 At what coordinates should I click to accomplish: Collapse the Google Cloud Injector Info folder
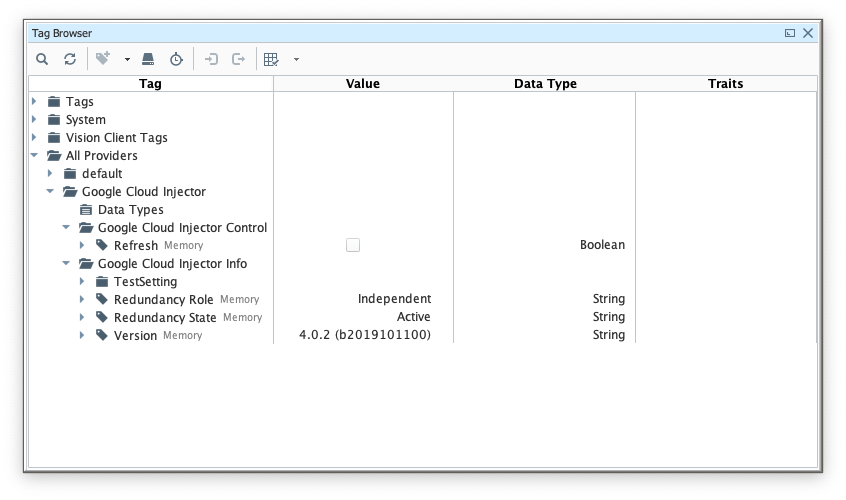[x=67, y=263]
